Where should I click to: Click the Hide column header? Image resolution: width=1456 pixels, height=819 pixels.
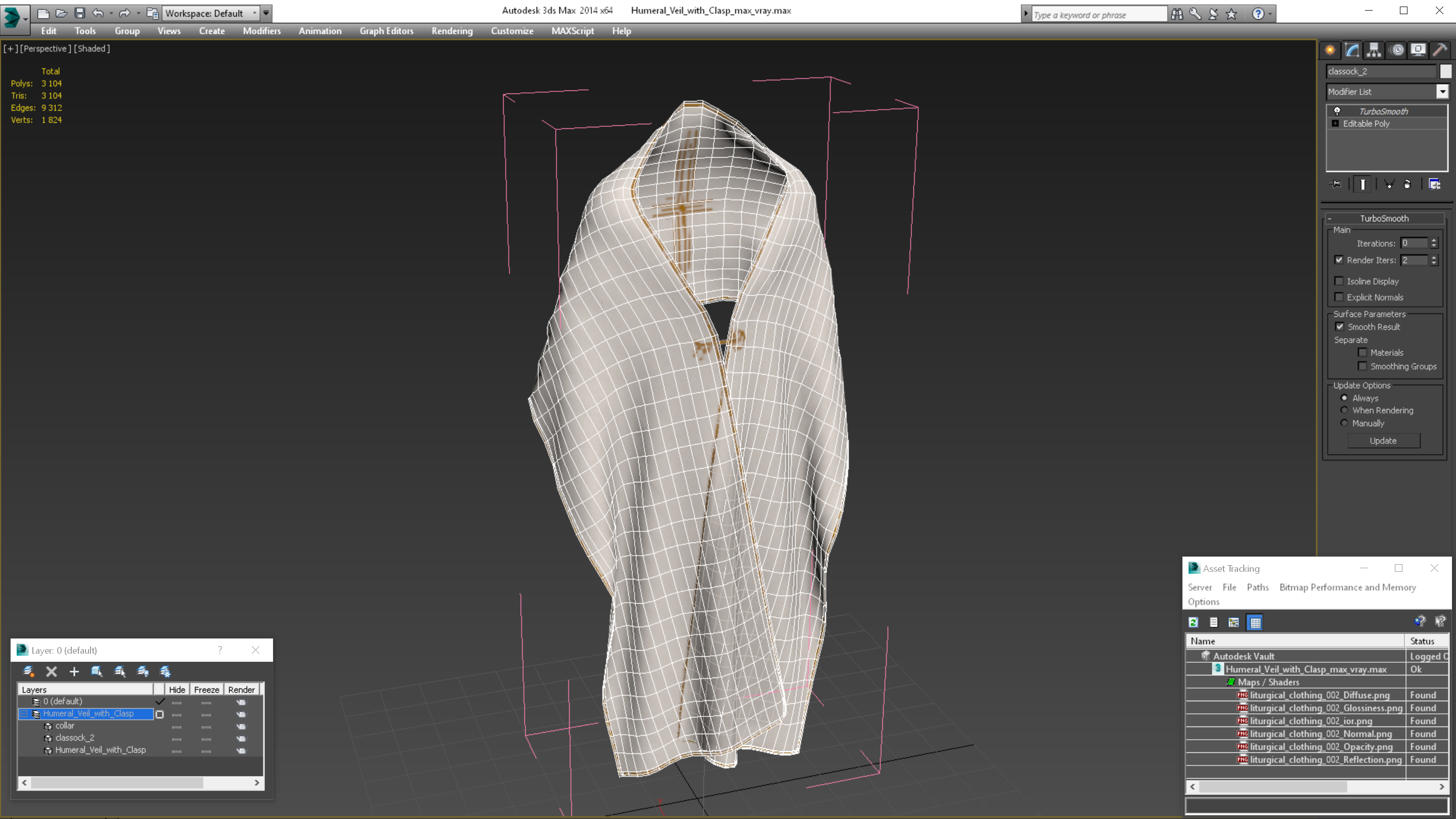pos(177,690)
